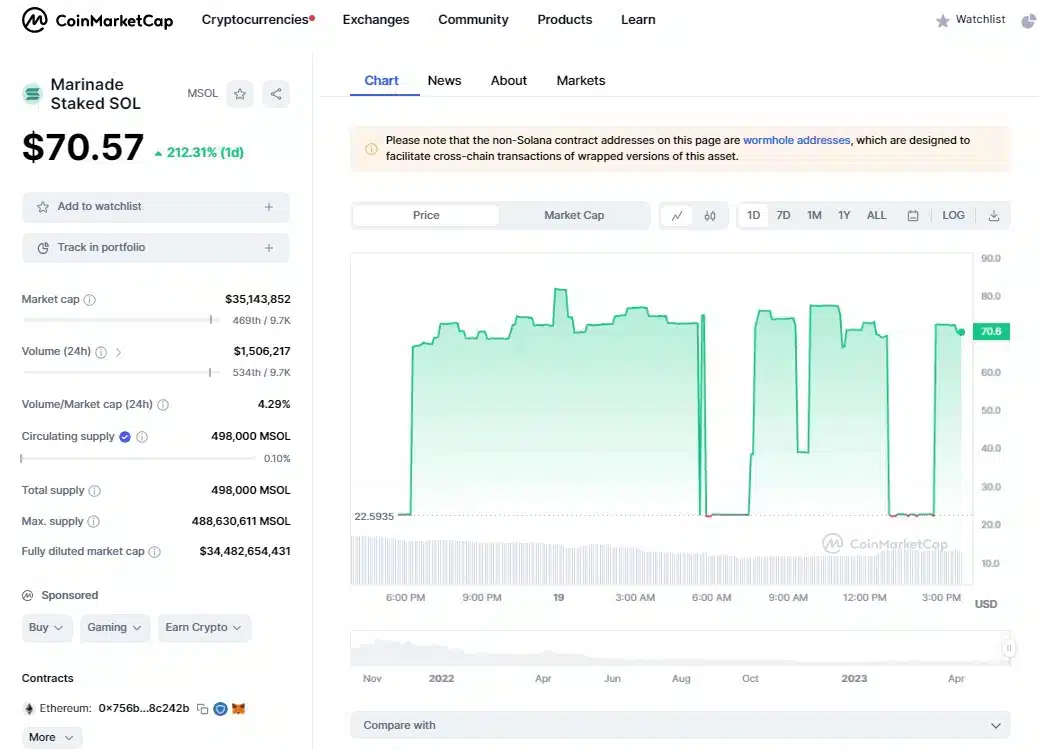Click the verified circulating supply badge
This screenshot has height=750, width=1039.
pyautogui.click(x=125, y=437)
